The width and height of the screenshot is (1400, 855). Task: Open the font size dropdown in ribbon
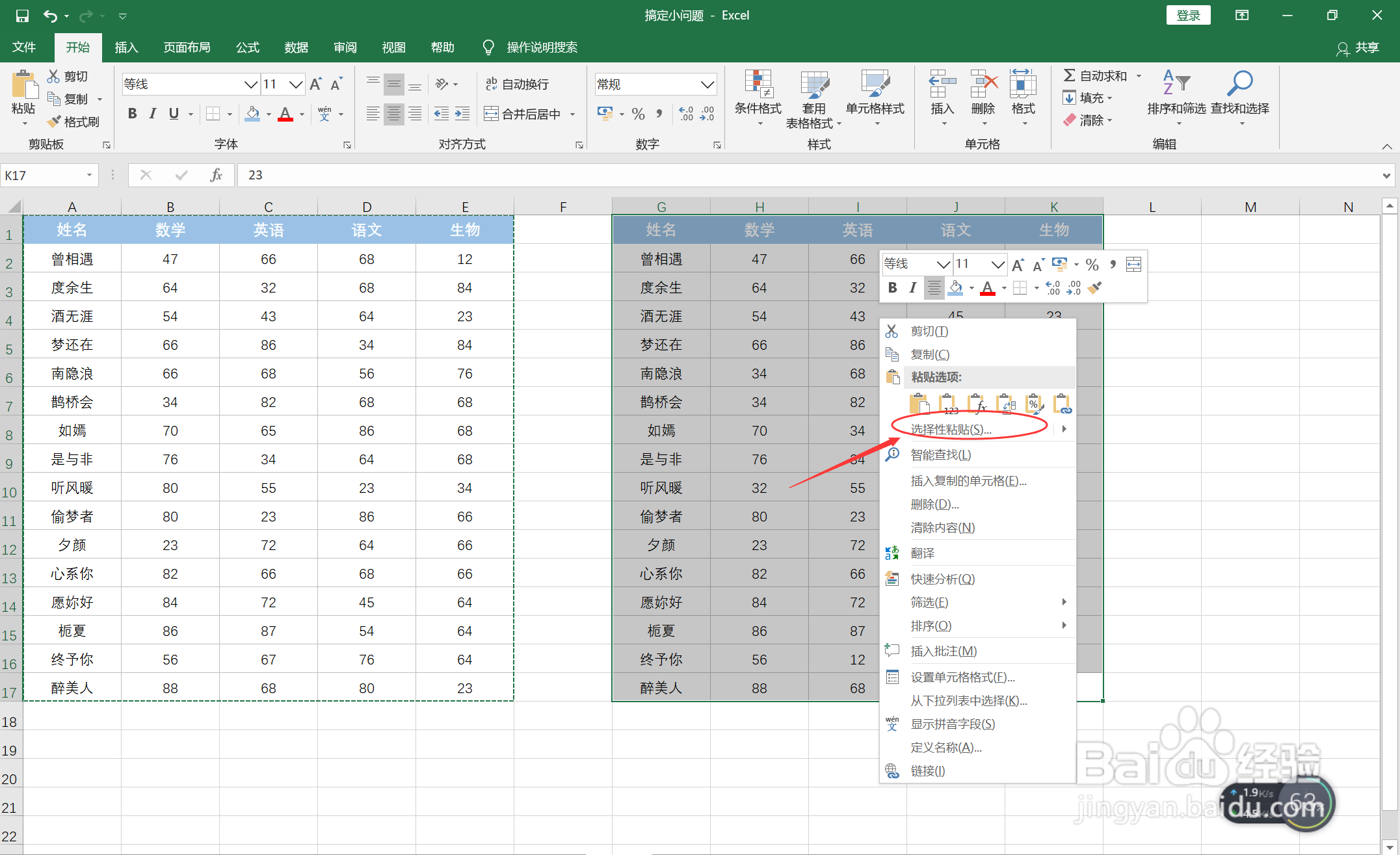(296, 84)
